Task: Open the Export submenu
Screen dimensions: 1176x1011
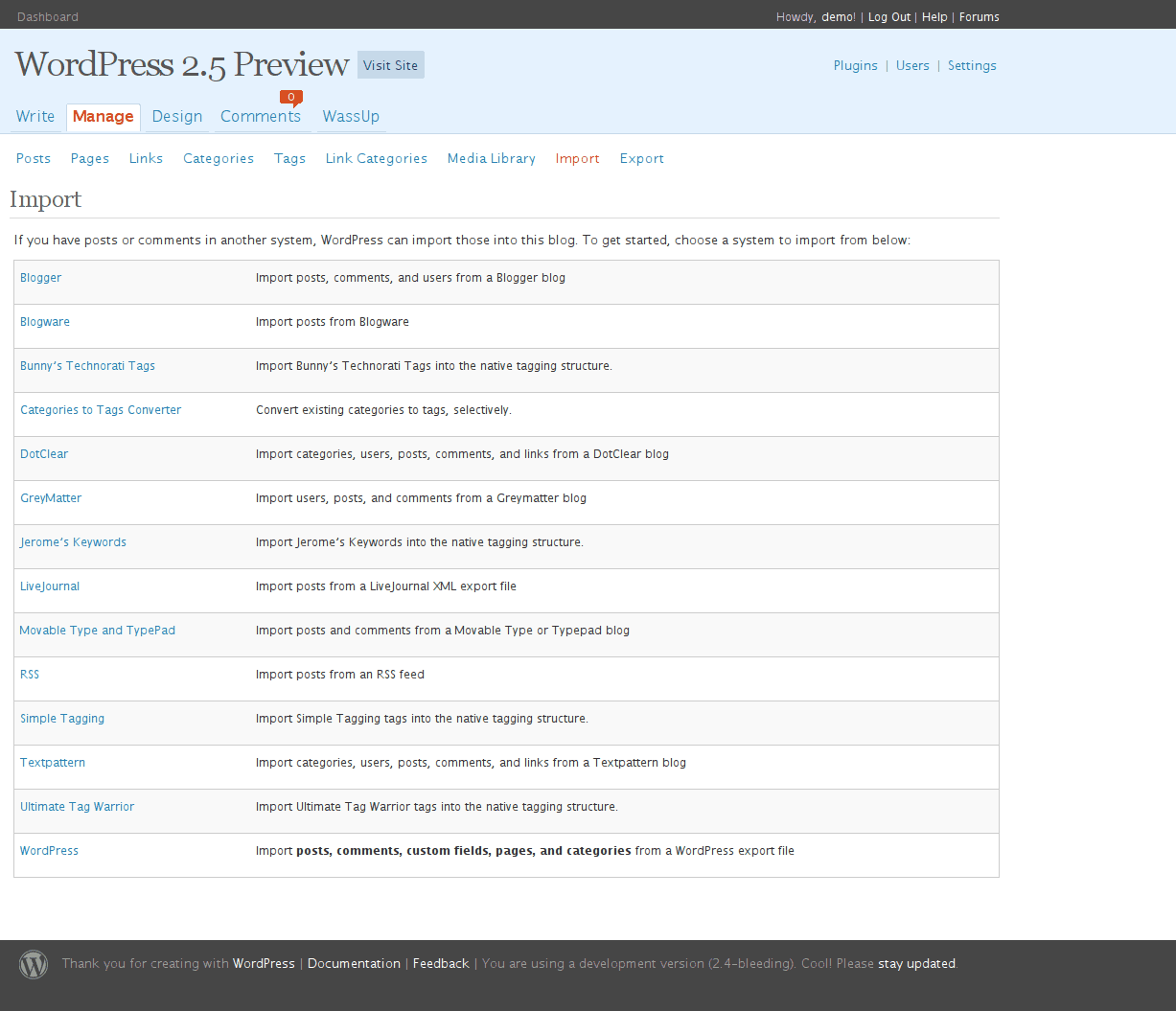Action: [642, 158]
